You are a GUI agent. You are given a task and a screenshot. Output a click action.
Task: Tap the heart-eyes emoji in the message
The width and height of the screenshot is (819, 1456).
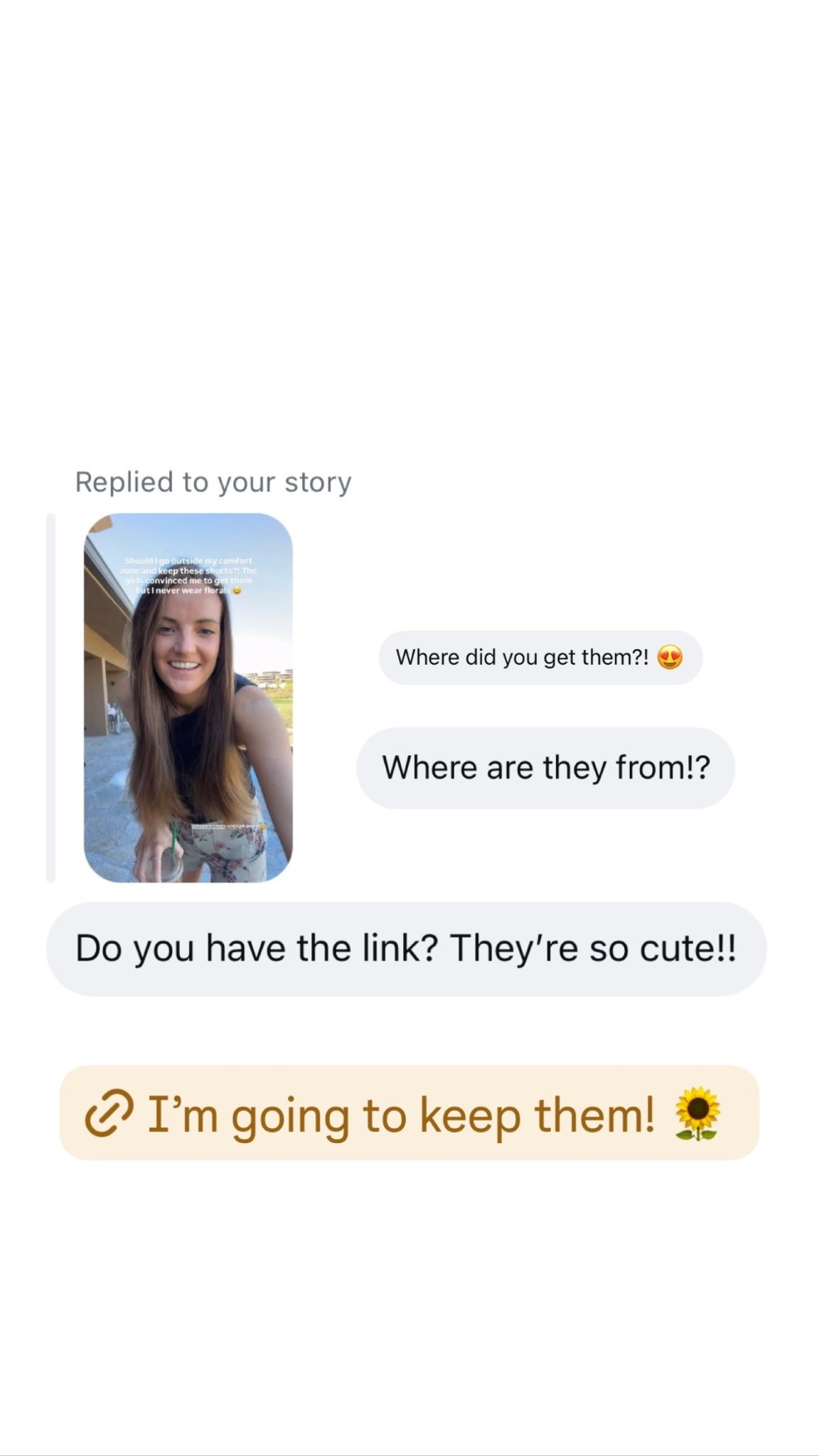[670, 658]
